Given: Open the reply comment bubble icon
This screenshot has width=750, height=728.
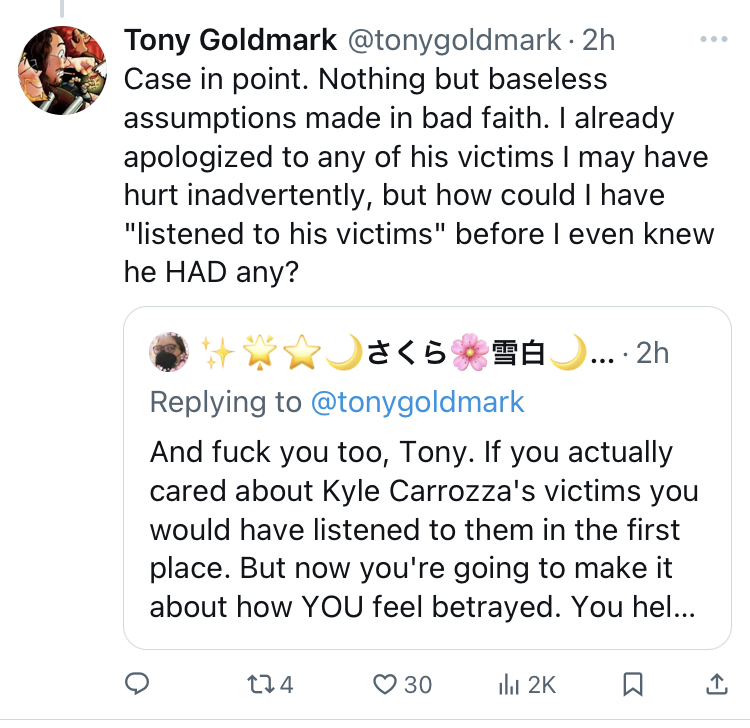Looking at the screenshot, I should pyautogui.click(x=137, y=684).
